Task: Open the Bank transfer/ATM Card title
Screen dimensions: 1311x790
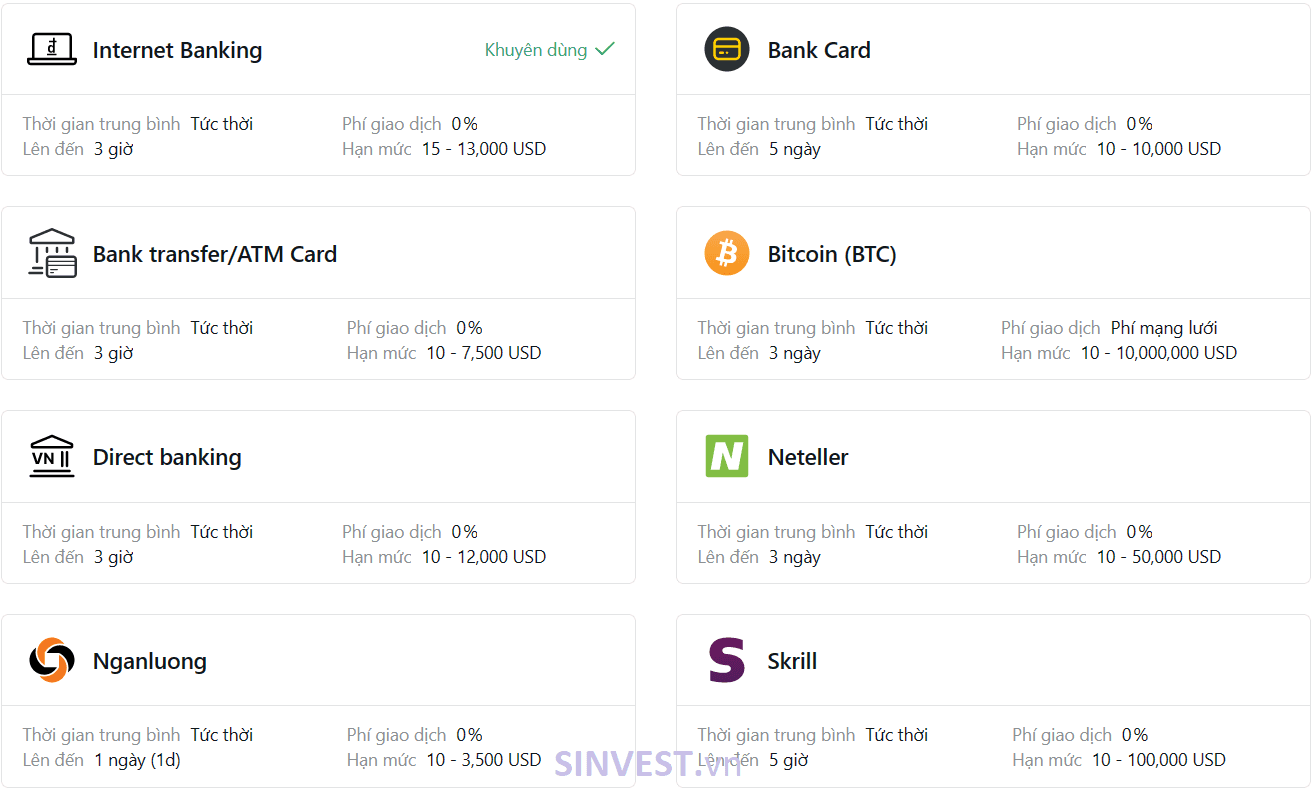Action: 215,254
